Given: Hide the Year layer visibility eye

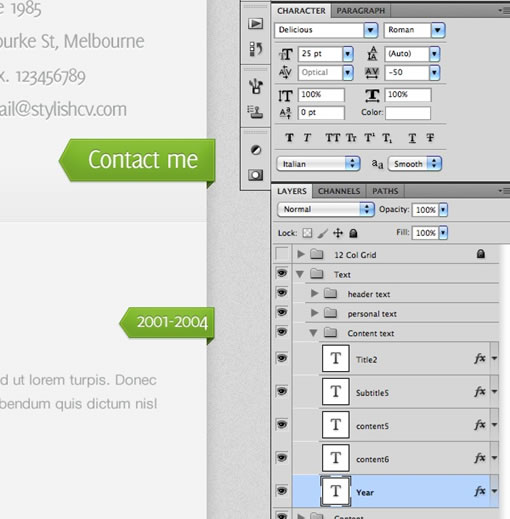Looking at the screenshot, I should (x=282, y=491).
